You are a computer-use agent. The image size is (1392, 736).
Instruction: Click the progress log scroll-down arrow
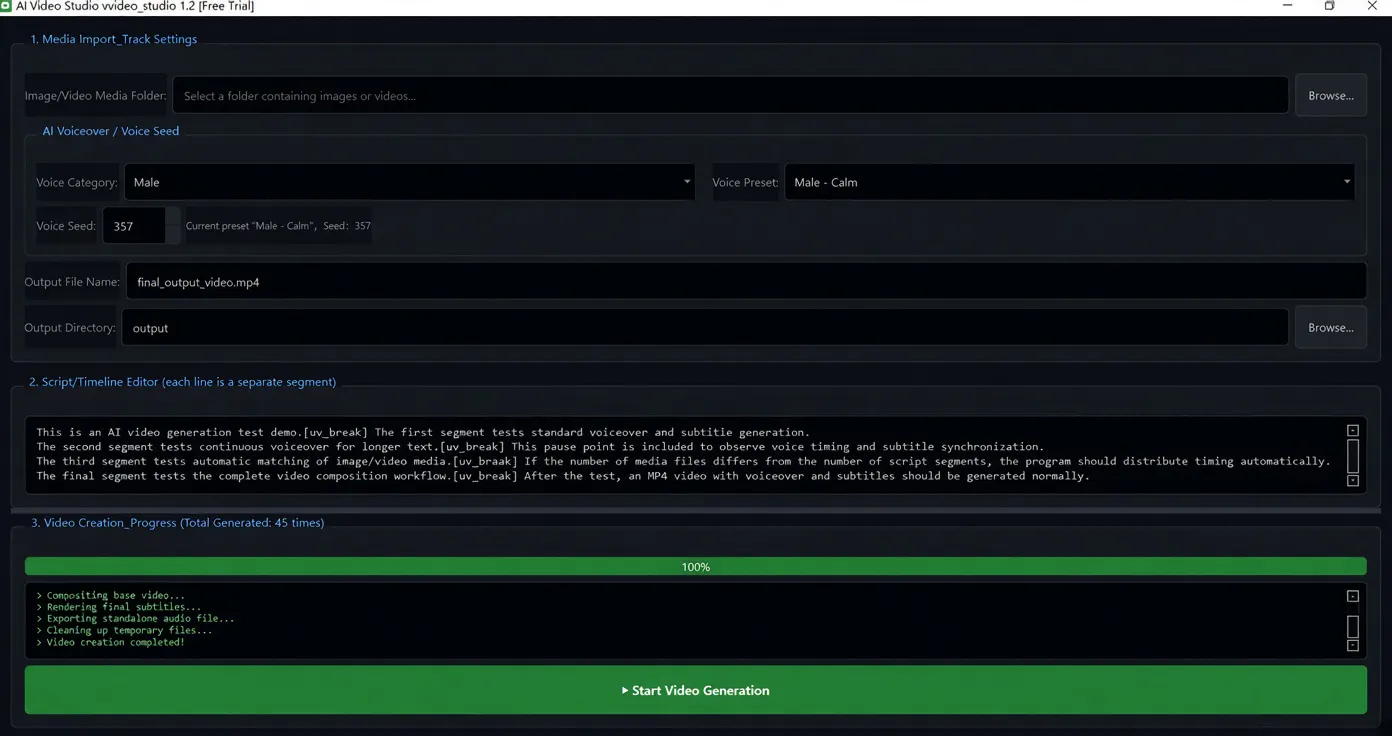(1353, 646)
